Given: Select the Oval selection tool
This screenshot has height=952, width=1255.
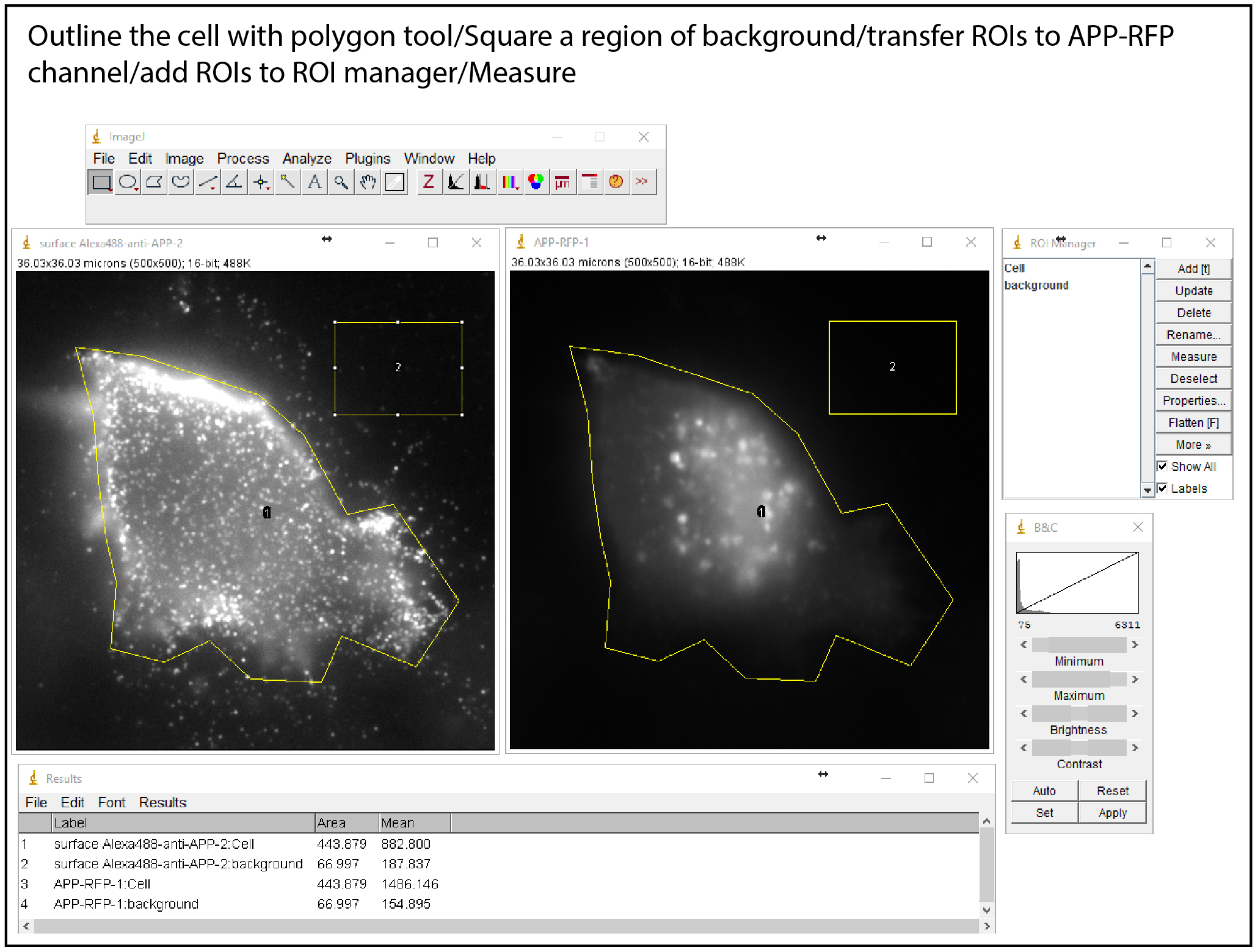Looking at the screenshot, I should 128,182.
